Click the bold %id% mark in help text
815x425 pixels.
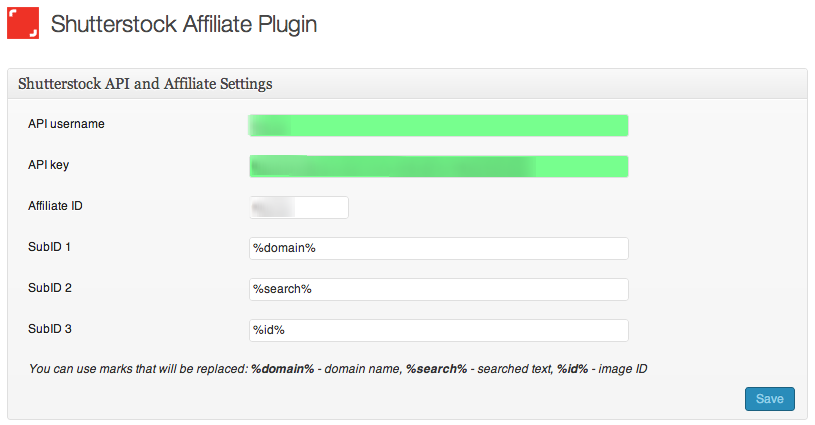[572, 370]
